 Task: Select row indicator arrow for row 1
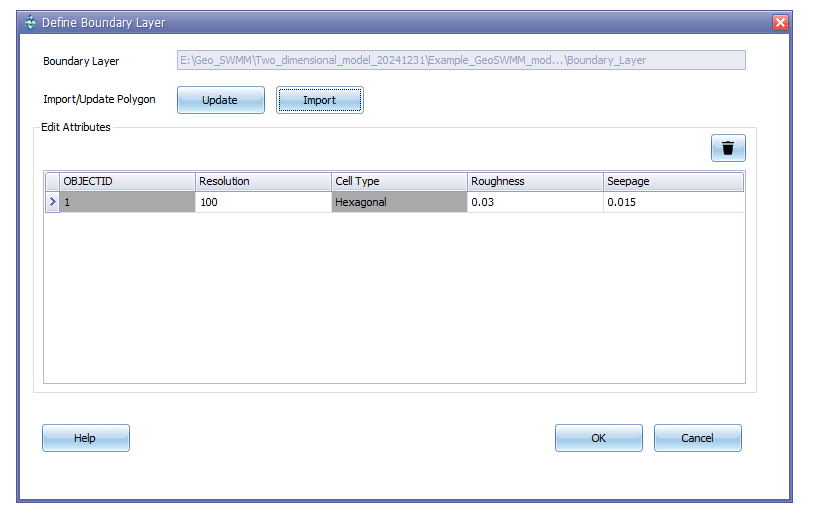point(52,202)
